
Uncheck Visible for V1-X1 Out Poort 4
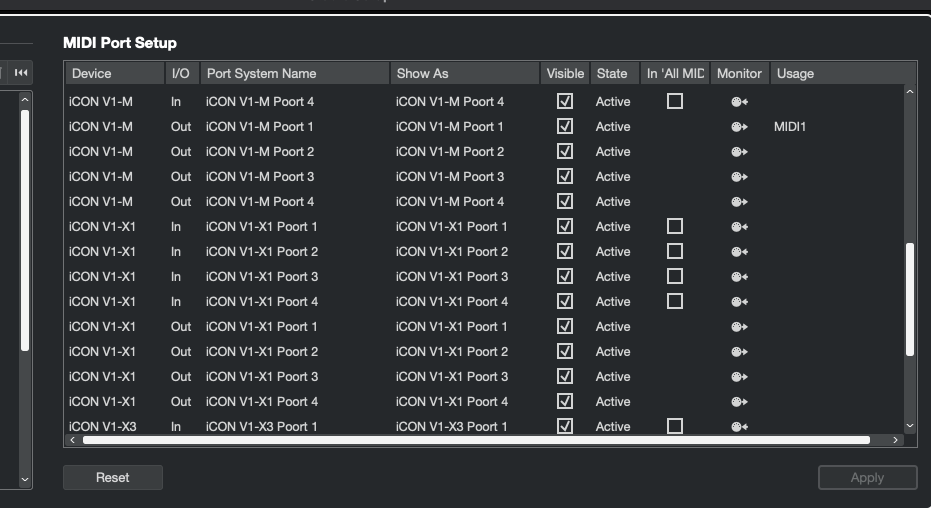point(565,402)
